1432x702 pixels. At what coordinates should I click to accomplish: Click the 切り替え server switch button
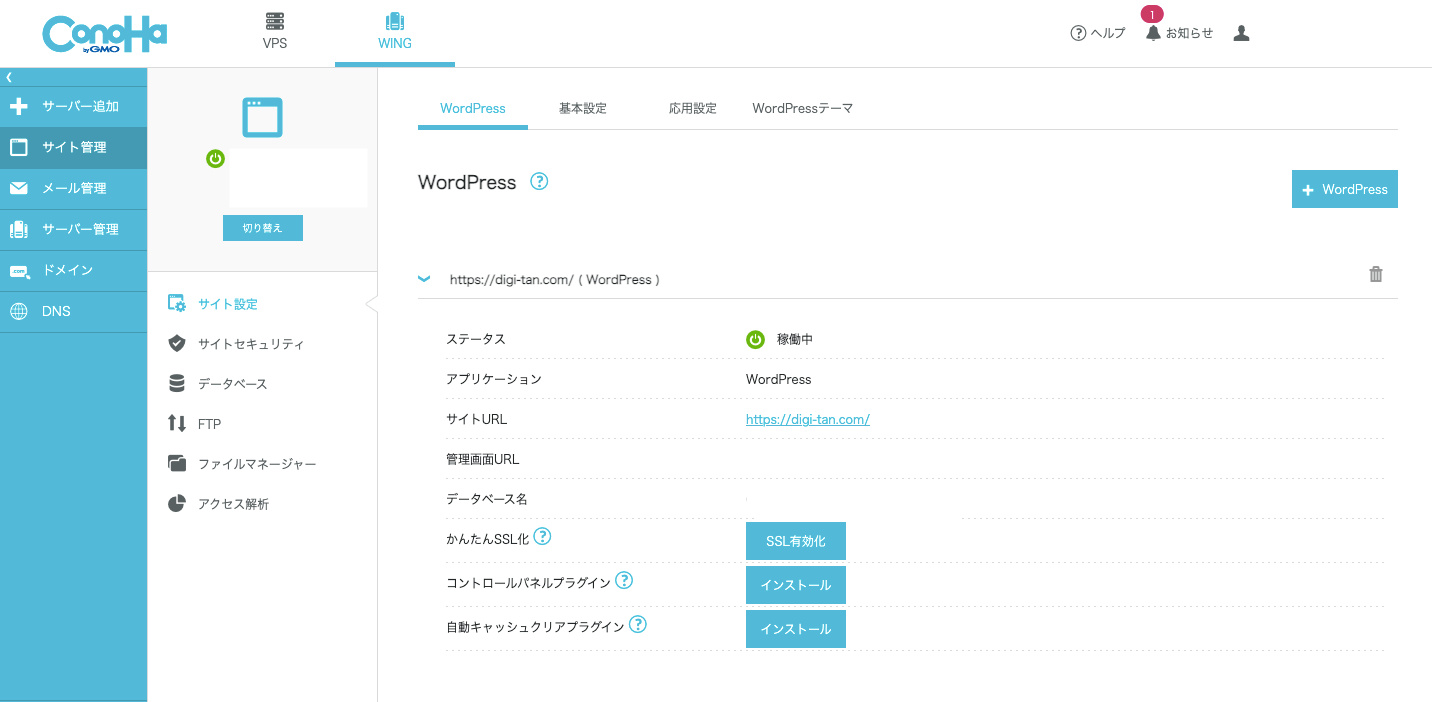point(262,228)
